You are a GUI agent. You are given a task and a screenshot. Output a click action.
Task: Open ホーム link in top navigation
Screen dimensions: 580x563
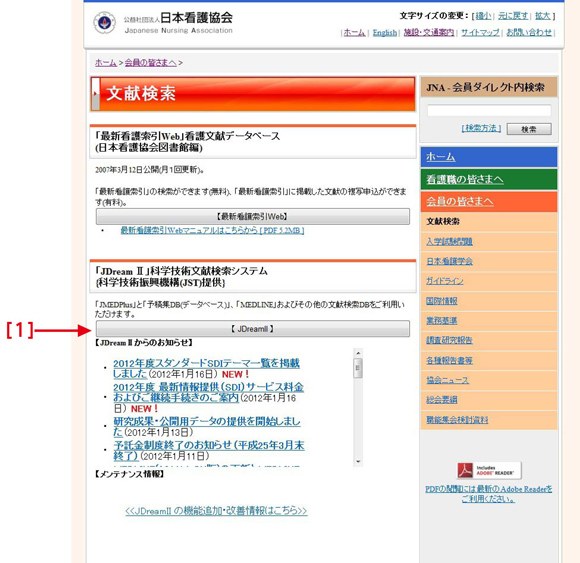tap(354, 33)
